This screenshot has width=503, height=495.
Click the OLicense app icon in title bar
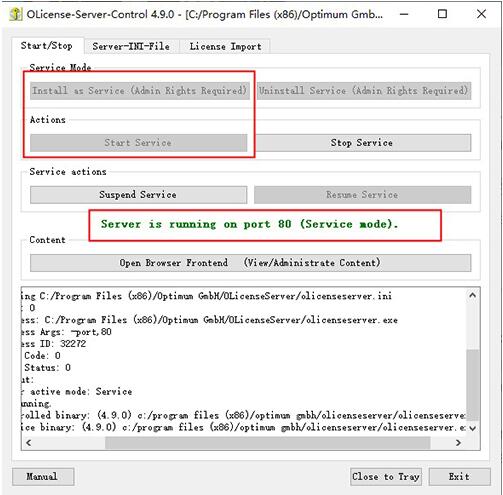(15, 14)
